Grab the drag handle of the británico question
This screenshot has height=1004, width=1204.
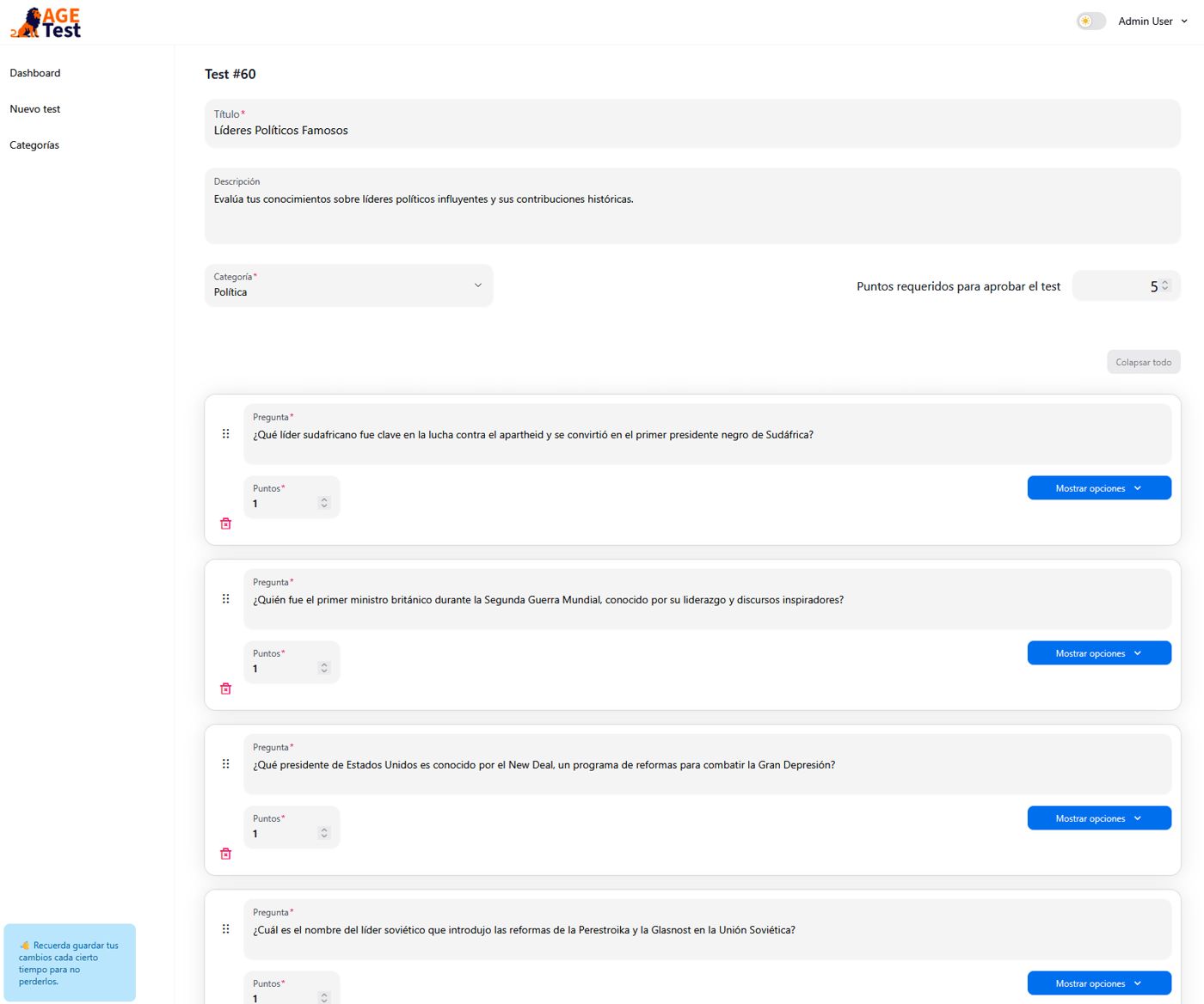coord(226,599)
